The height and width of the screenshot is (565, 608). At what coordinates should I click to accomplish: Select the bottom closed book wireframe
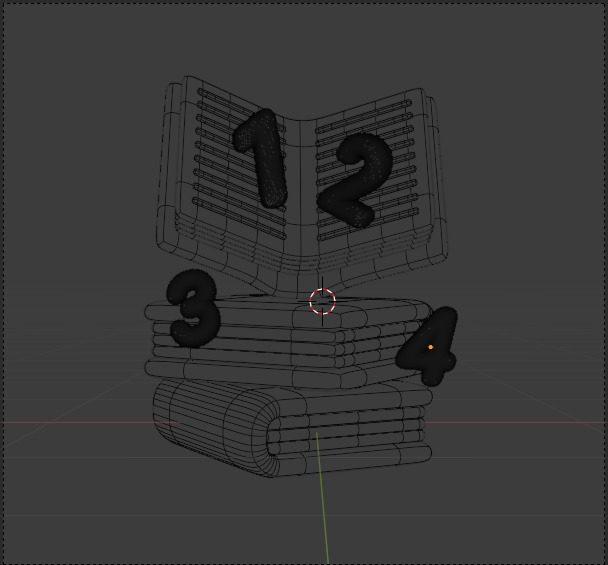[292, 429]
